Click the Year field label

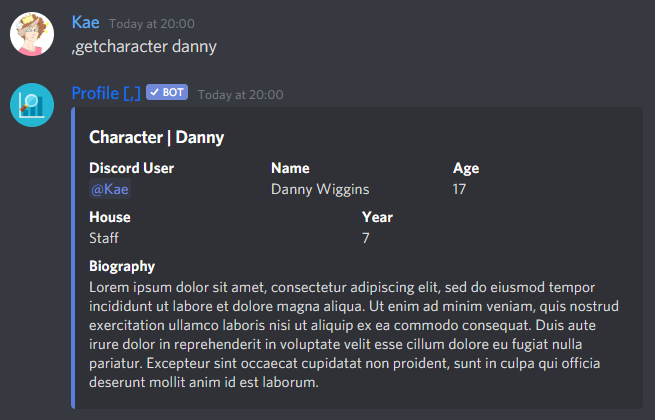(x=377, y=217)
